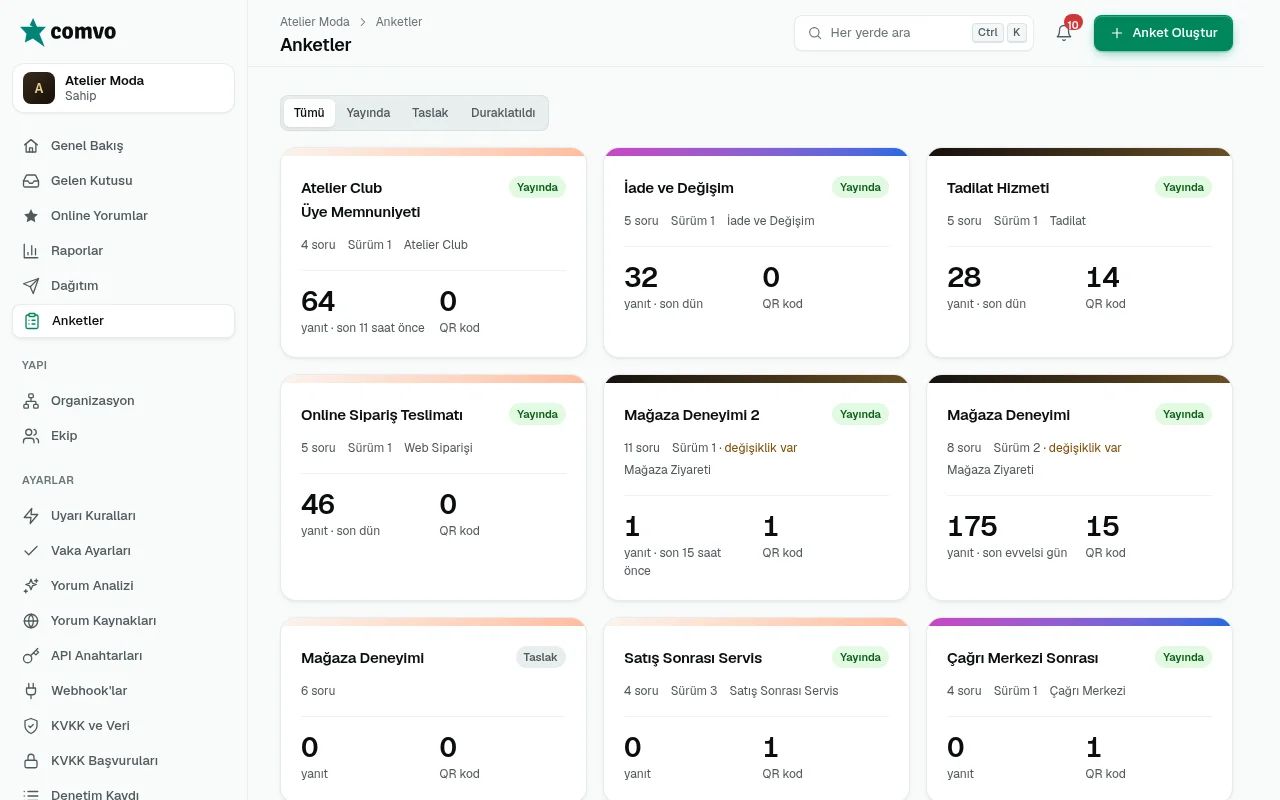Click the Ctrl K shortcut hint
The height and width of the screenshot is (800, 1280).
pyautogui.click(x=1000, y=33)
